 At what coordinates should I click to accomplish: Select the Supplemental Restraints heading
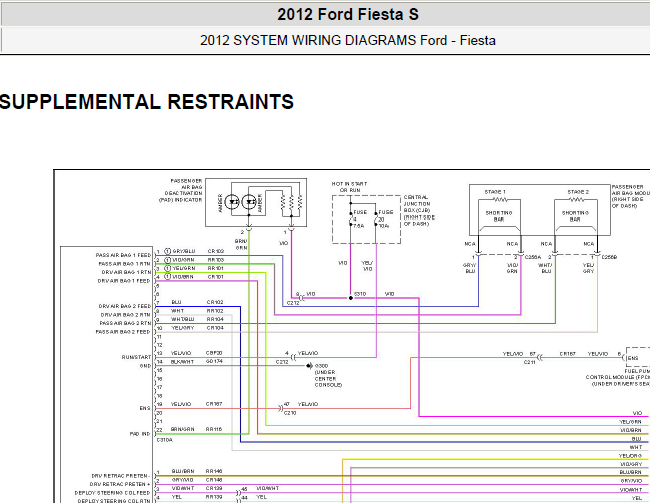point(147,102)
